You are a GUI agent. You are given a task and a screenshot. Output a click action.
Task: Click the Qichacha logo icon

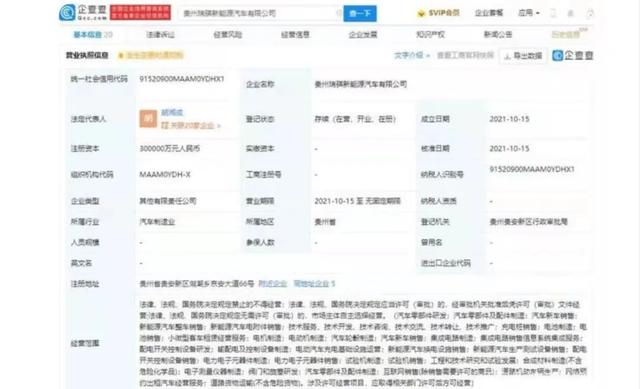click(x=67, y=13)
